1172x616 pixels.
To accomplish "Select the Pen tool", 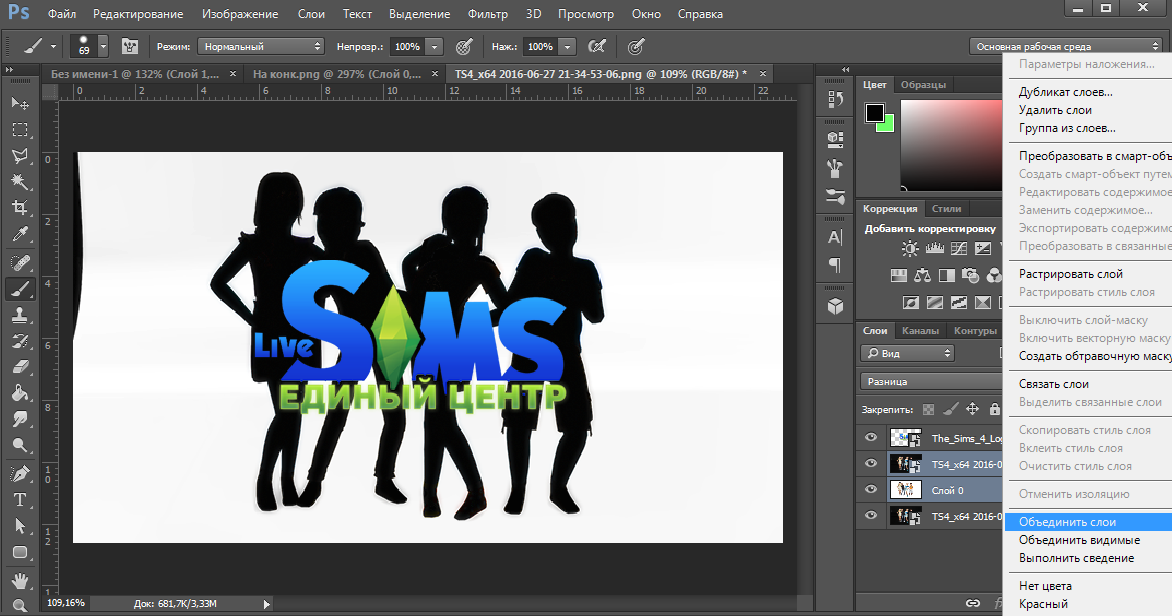I will (x=20, y=474).
